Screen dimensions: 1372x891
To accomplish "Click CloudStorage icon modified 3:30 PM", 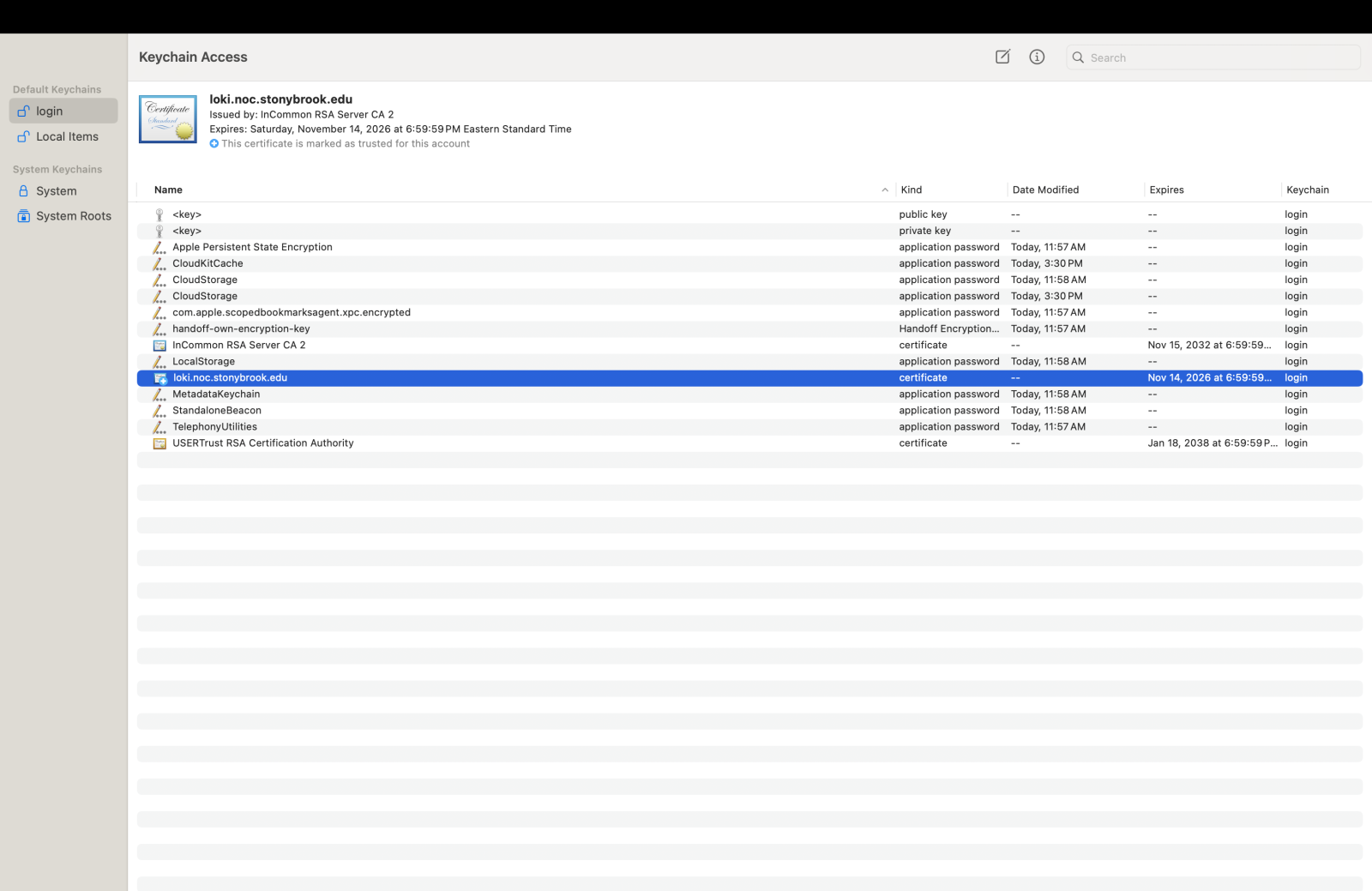I will tap(159, 296).
